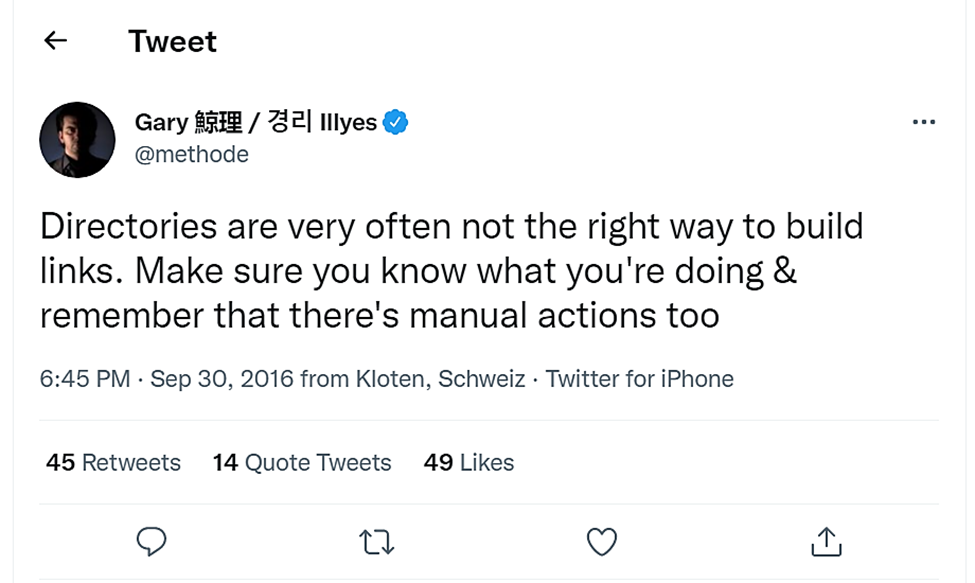Click the 6:45 PM timestamp

point(85,379)
